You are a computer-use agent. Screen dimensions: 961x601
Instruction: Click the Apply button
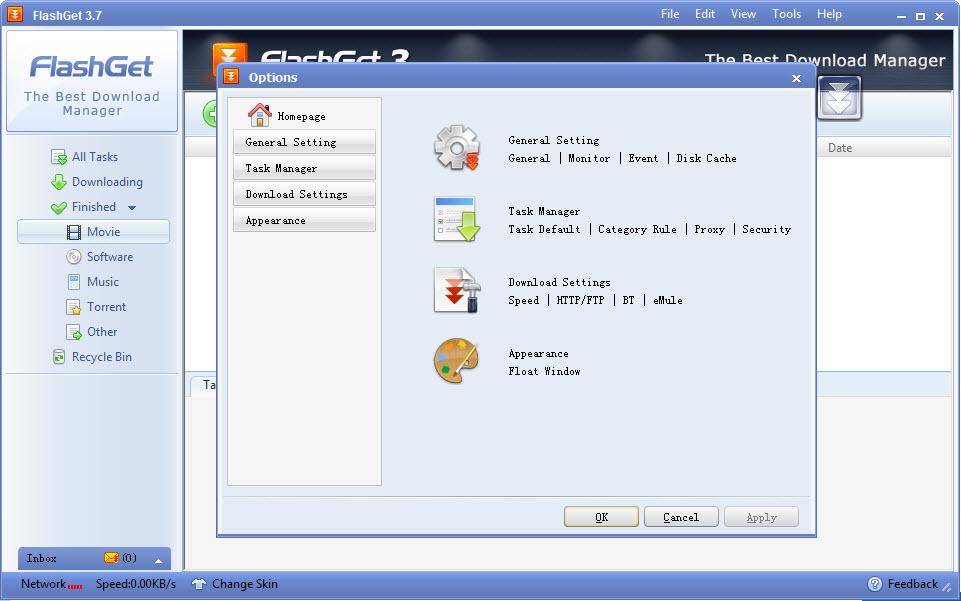[761, 516]
